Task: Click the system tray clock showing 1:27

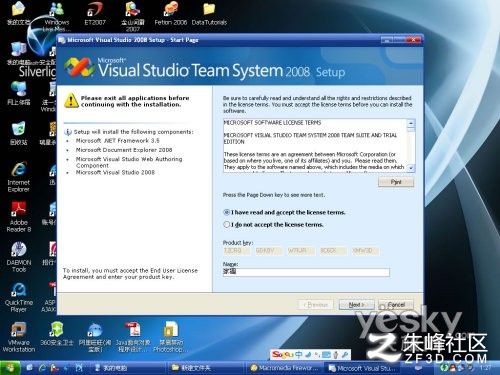Action: [x=485, y=368]
